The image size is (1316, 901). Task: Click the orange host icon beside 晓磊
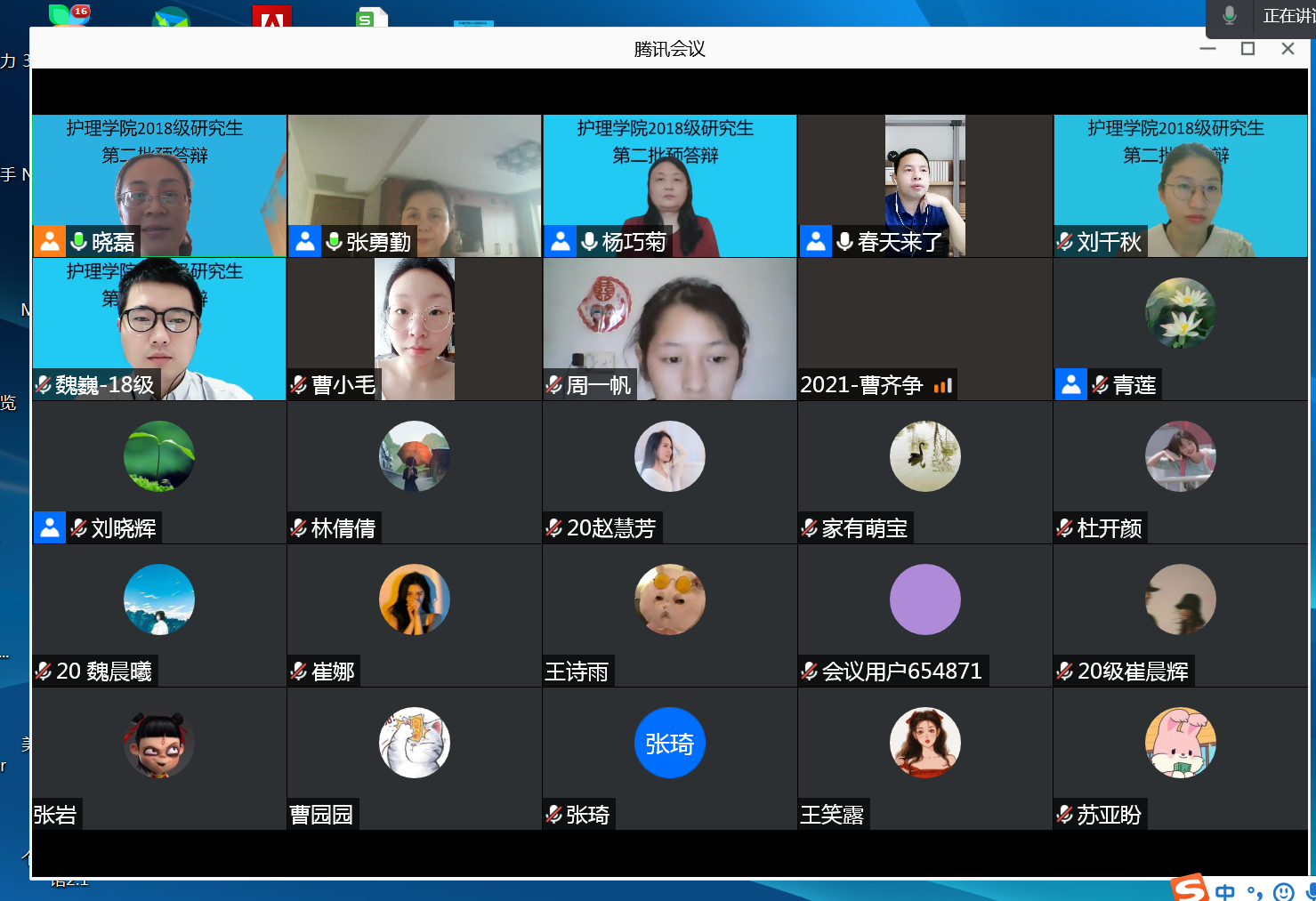tap(50, 241)
